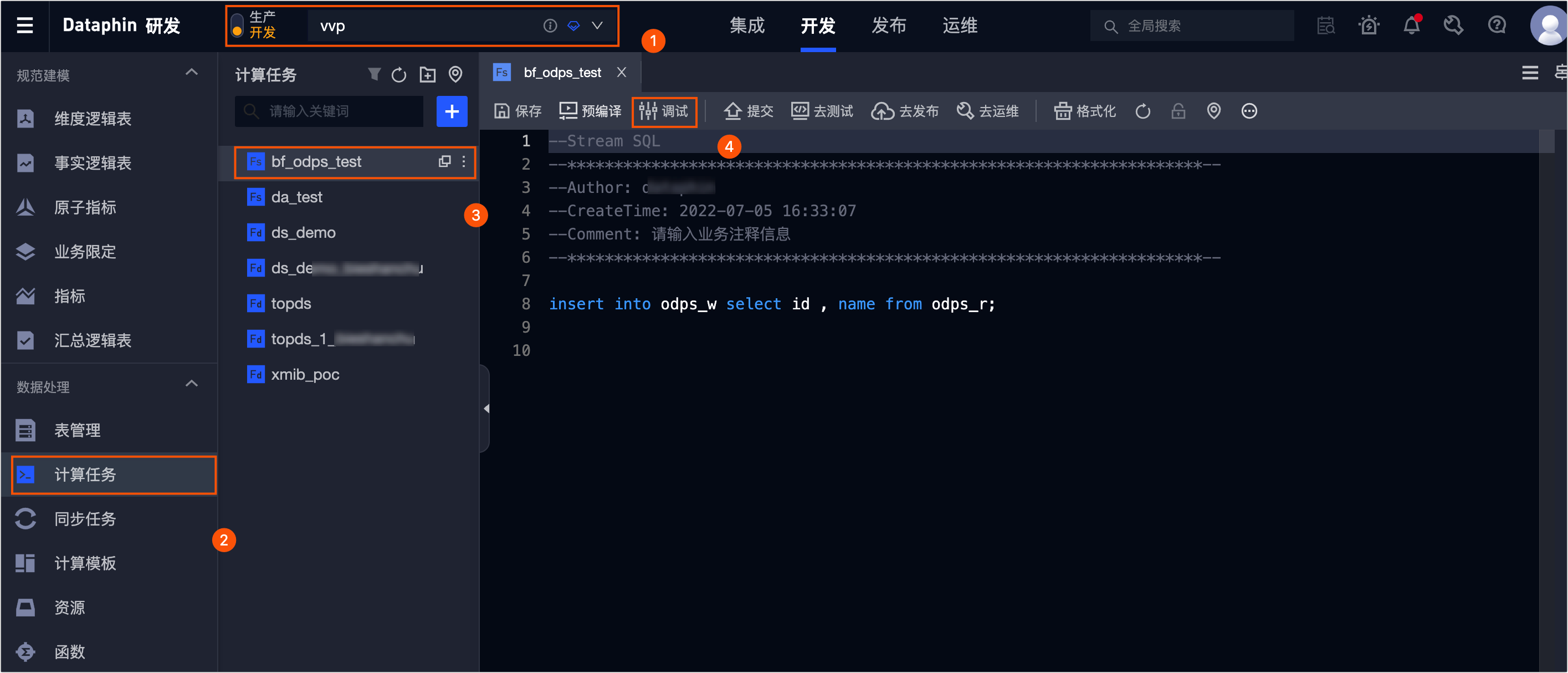Click the filter icon in compute tasks panel

[x=374, y=74]
